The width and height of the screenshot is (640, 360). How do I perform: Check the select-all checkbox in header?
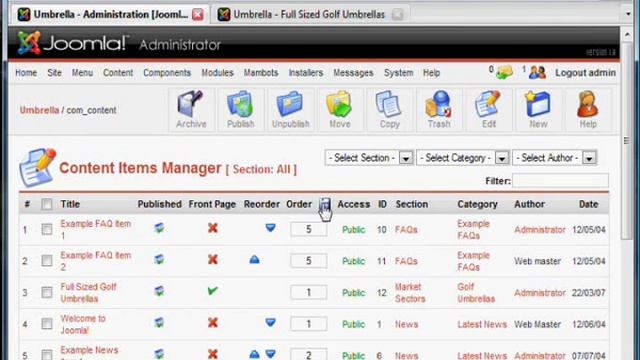point(47,204)
